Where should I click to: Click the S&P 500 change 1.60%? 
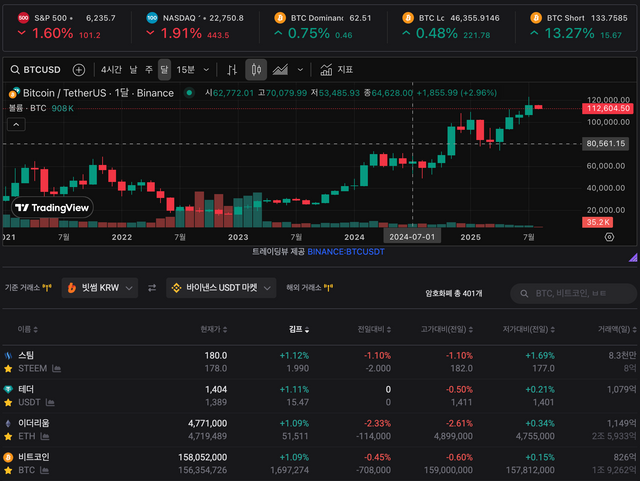coord(53,33)
